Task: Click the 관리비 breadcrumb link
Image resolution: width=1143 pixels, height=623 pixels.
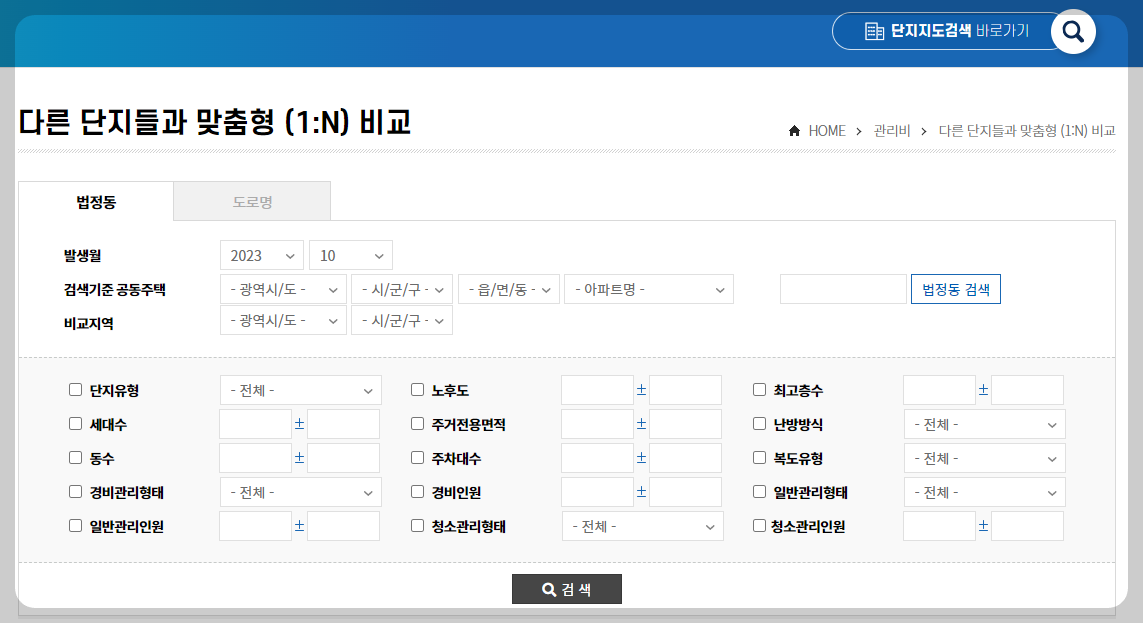Action: [x=890, y=130]
